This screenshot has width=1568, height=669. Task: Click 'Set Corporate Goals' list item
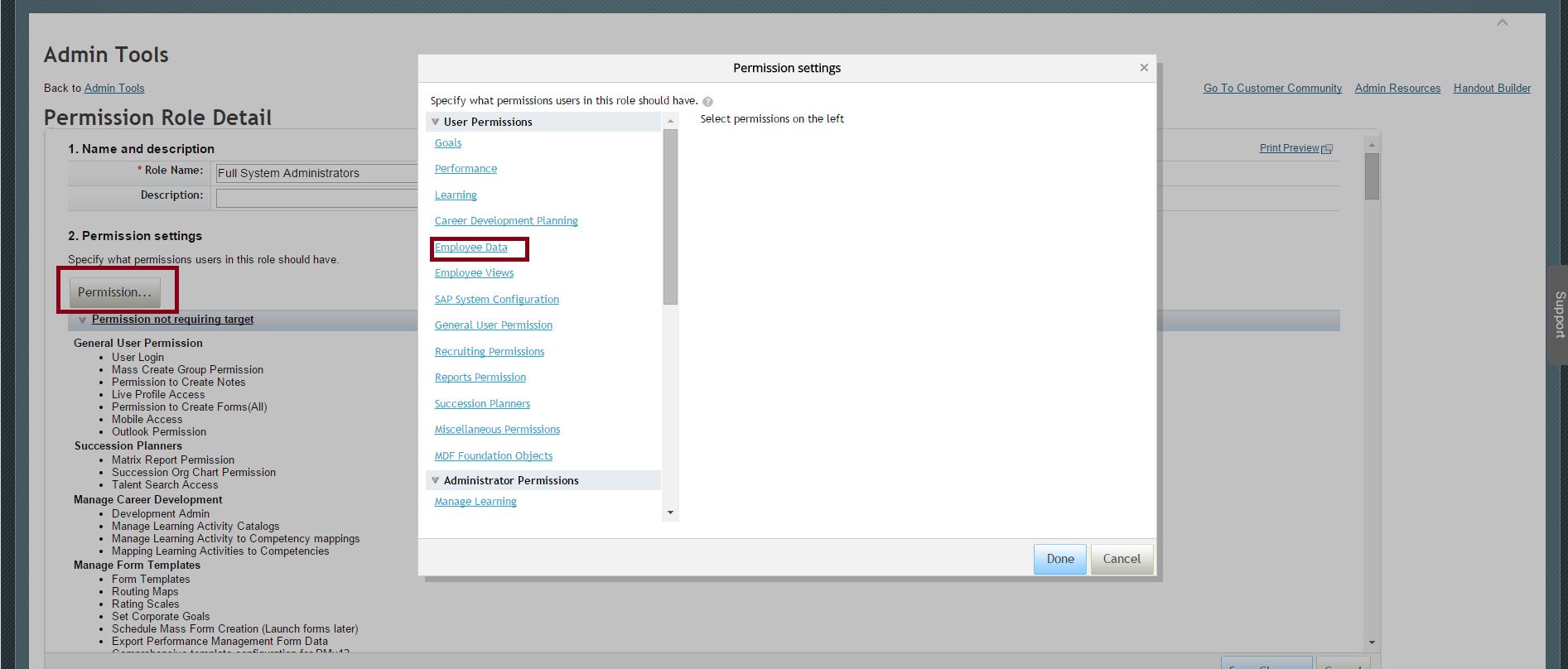point(161,617)
